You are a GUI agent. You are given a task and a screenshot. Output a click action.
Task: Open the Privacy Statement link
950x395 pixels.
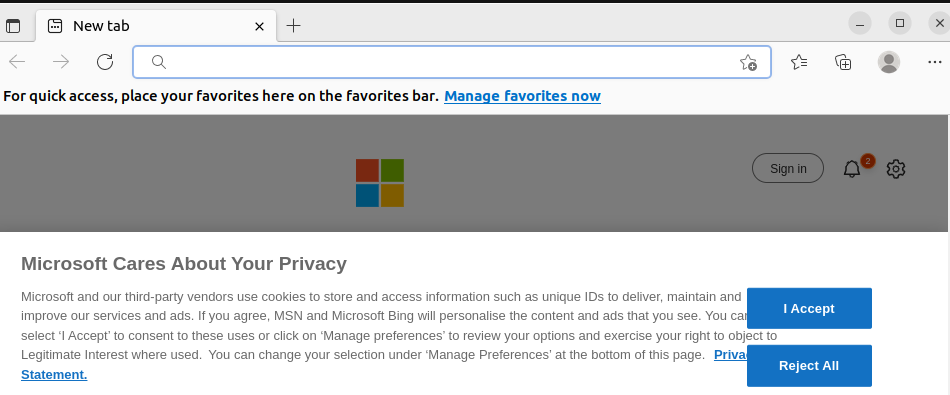coord(54,374)
